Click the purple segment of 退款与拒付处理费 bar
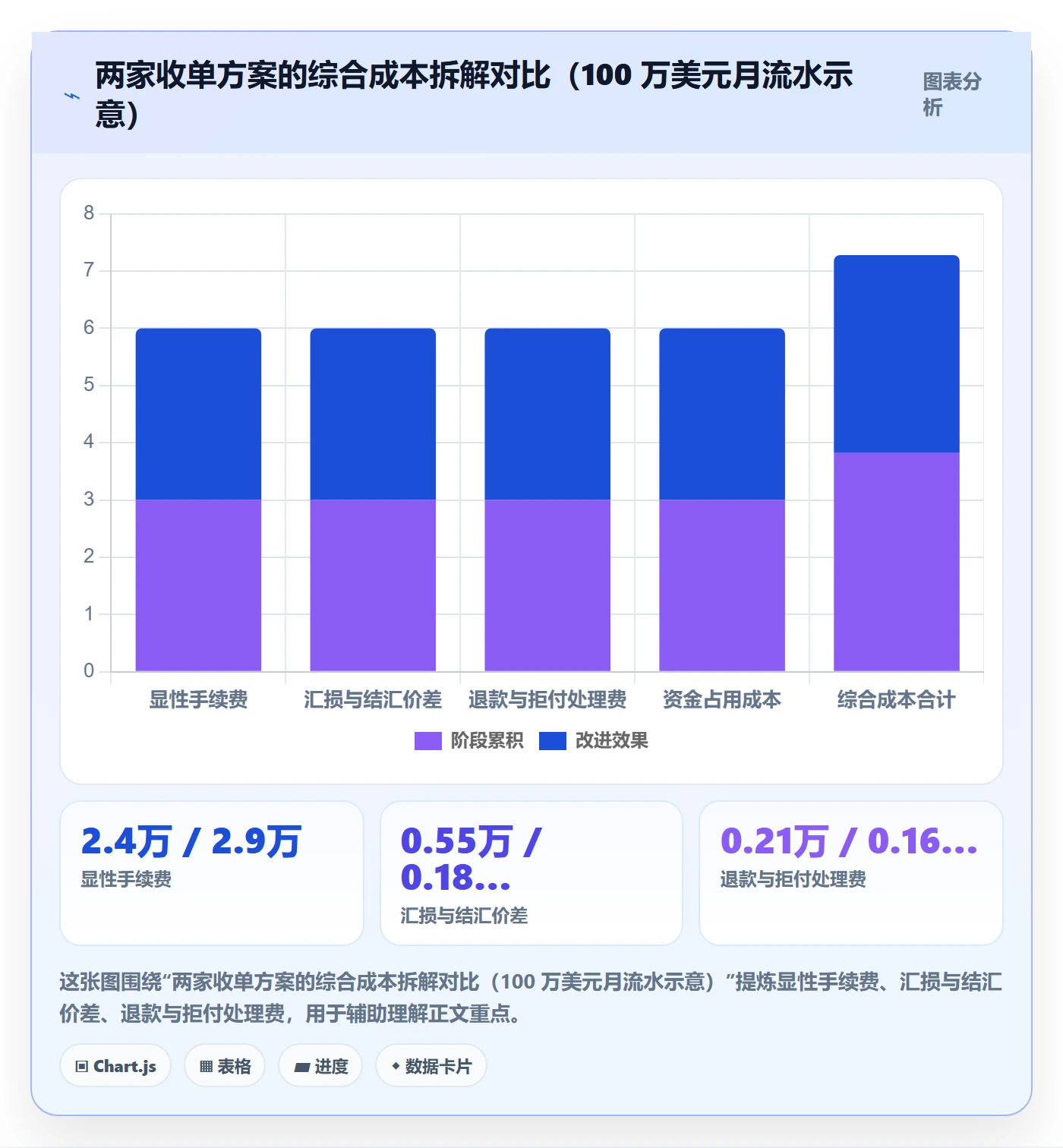This screenshot has width=1063, height=1148. coord(547,585)
